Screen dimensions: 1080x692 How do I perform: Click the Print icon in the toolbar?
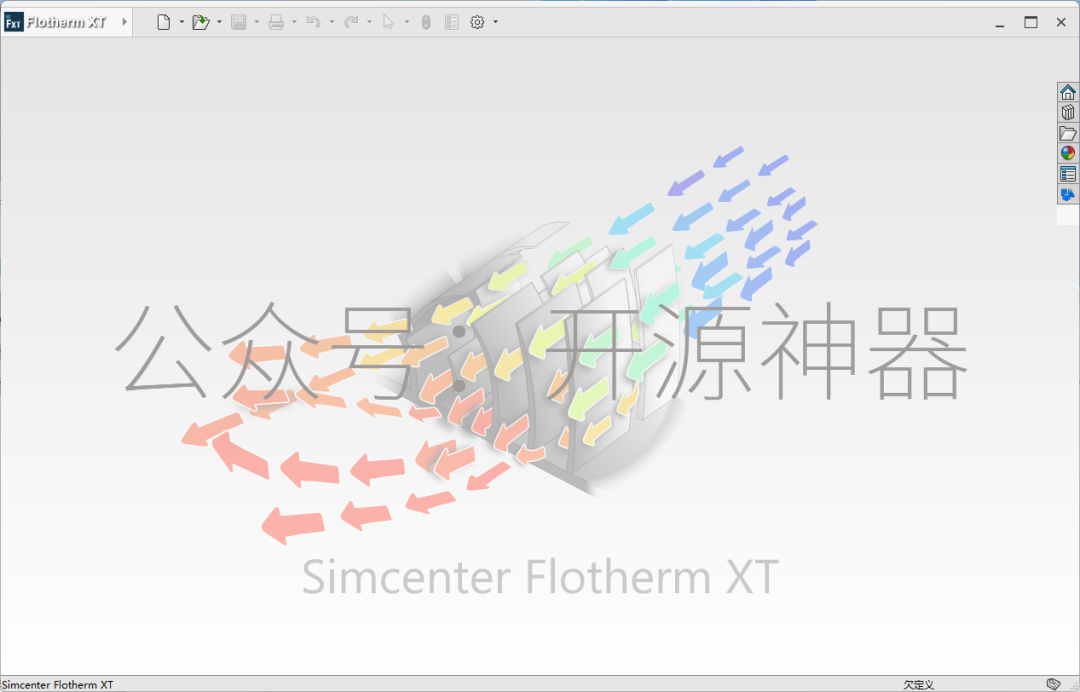click(x=276, y=22)
